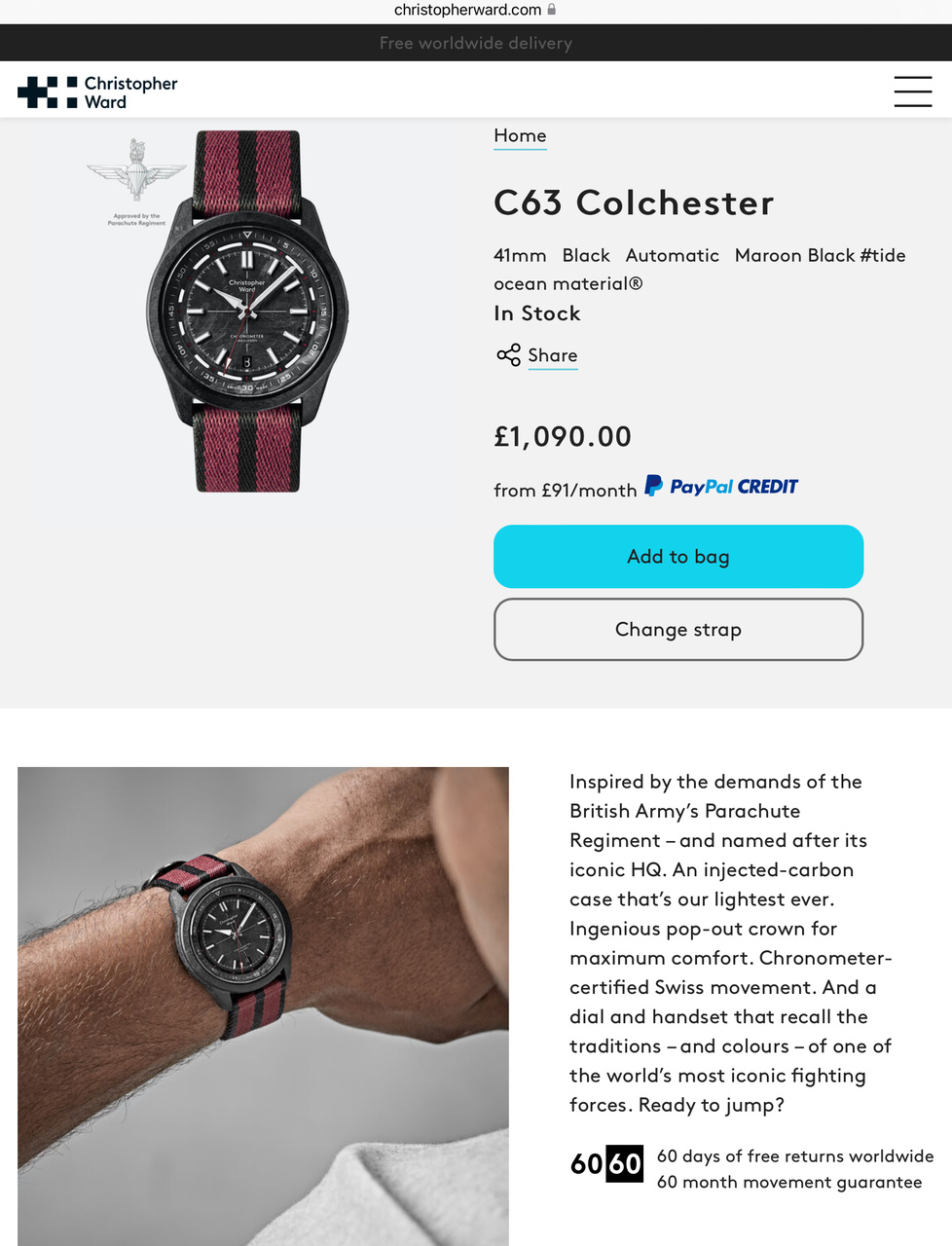Tap the padlock icon in address bar
The height and width of the screenshot is (1246, 952).
pos(552,10)
